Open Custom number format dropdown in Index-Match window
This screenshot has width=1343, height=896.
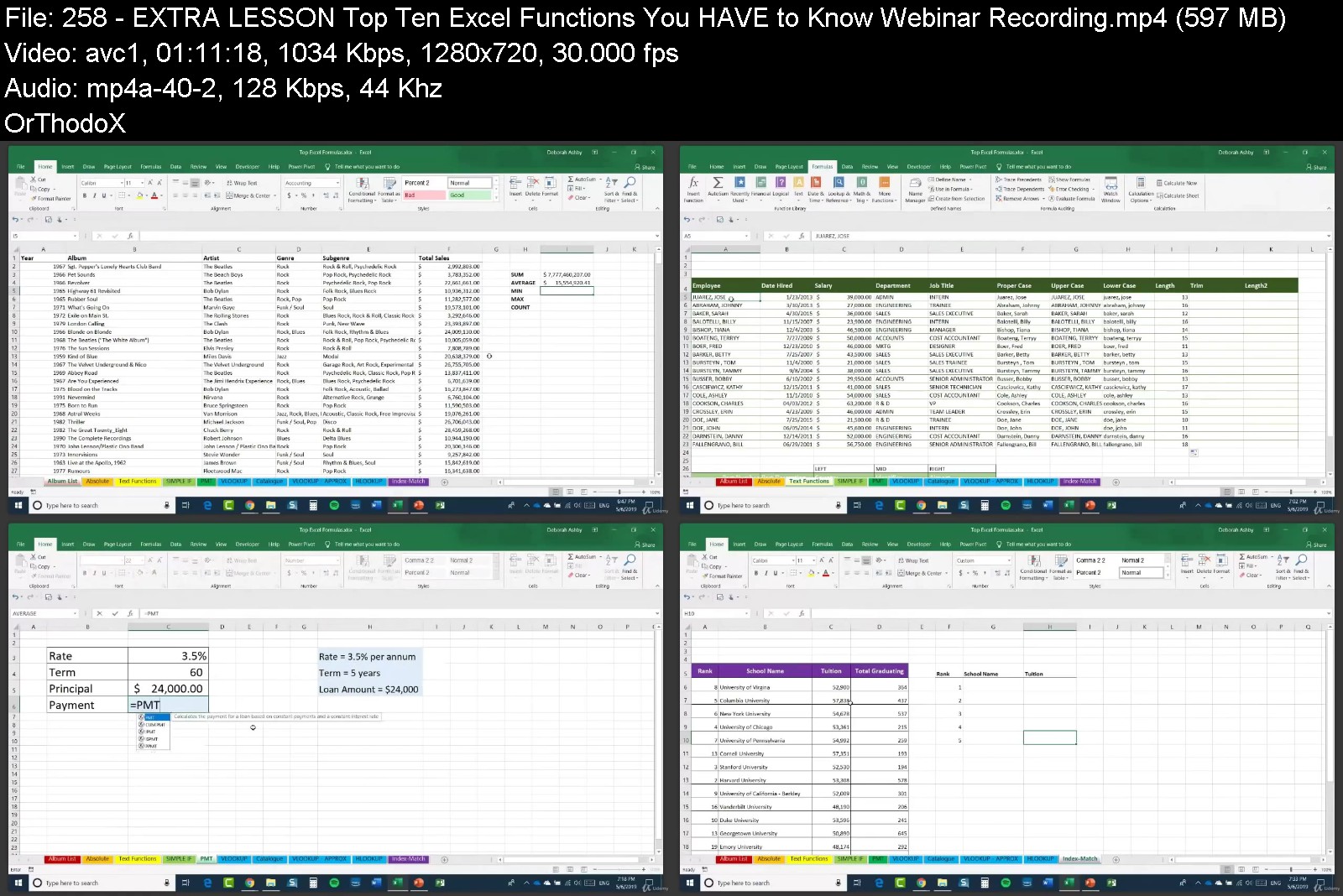point(1011,560)
